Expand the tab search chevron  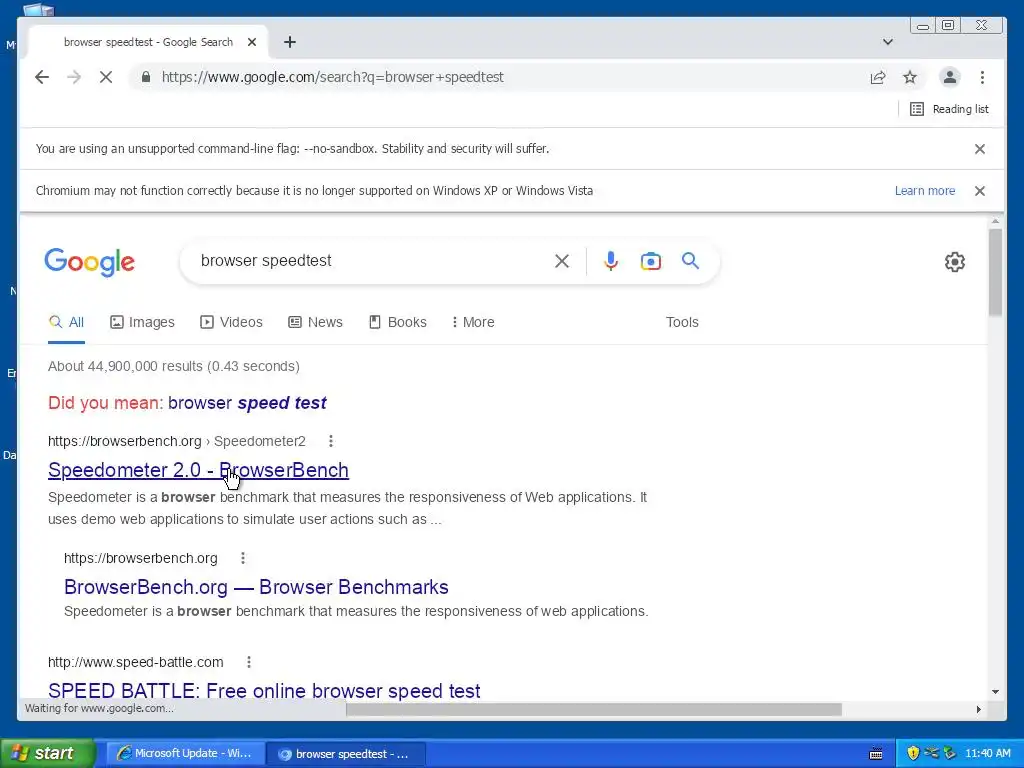(x=888, y=42)
